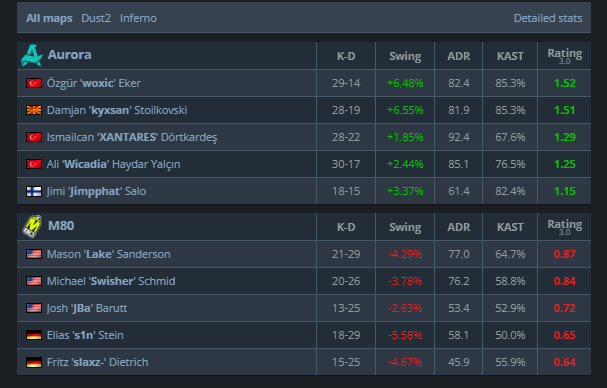Open the Detailed stats link
Image resolution: width=607 pixels, height=388 pixels.
[548, 18]
